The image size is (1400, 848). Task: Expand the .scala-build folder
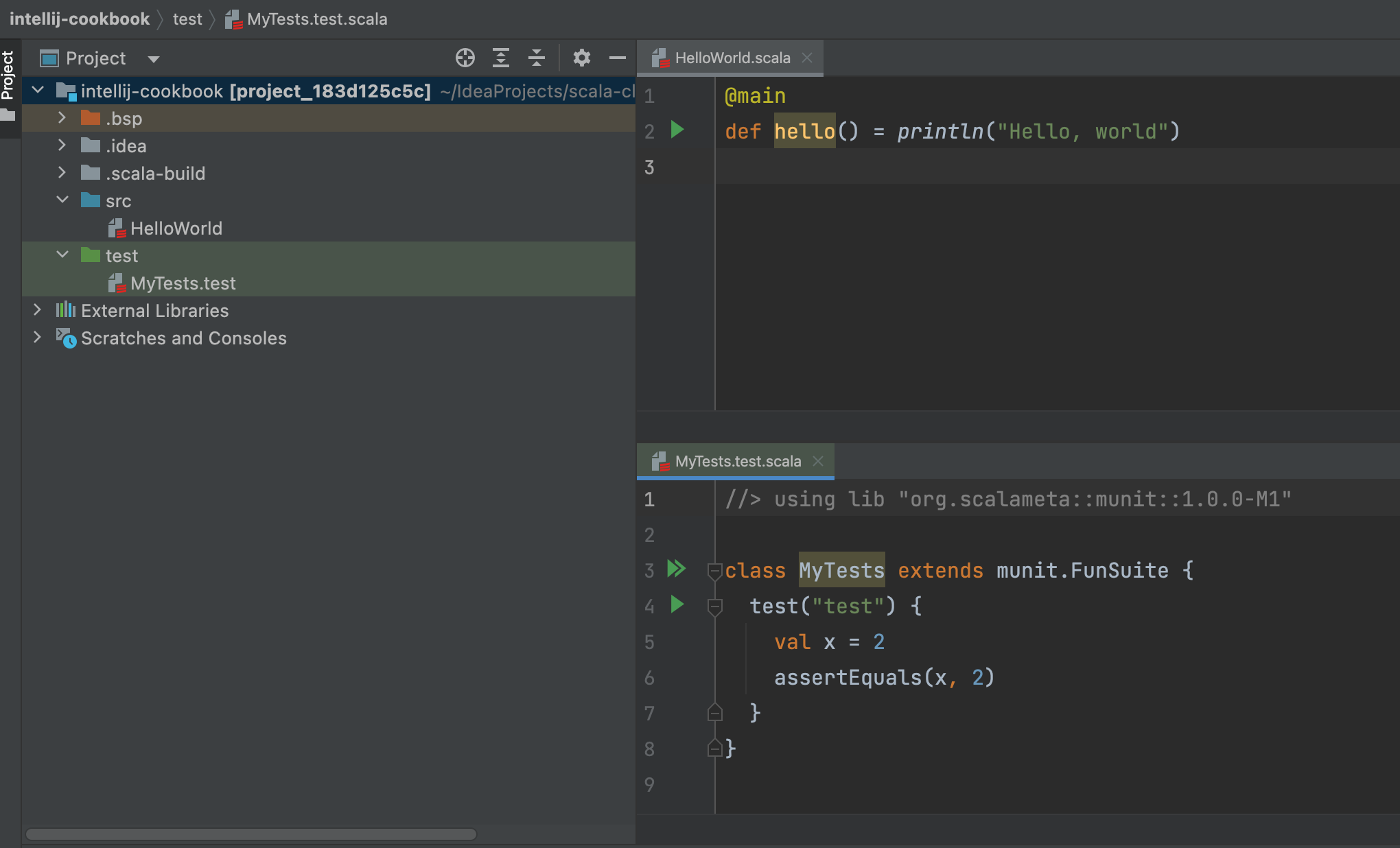tap(62, 173)
